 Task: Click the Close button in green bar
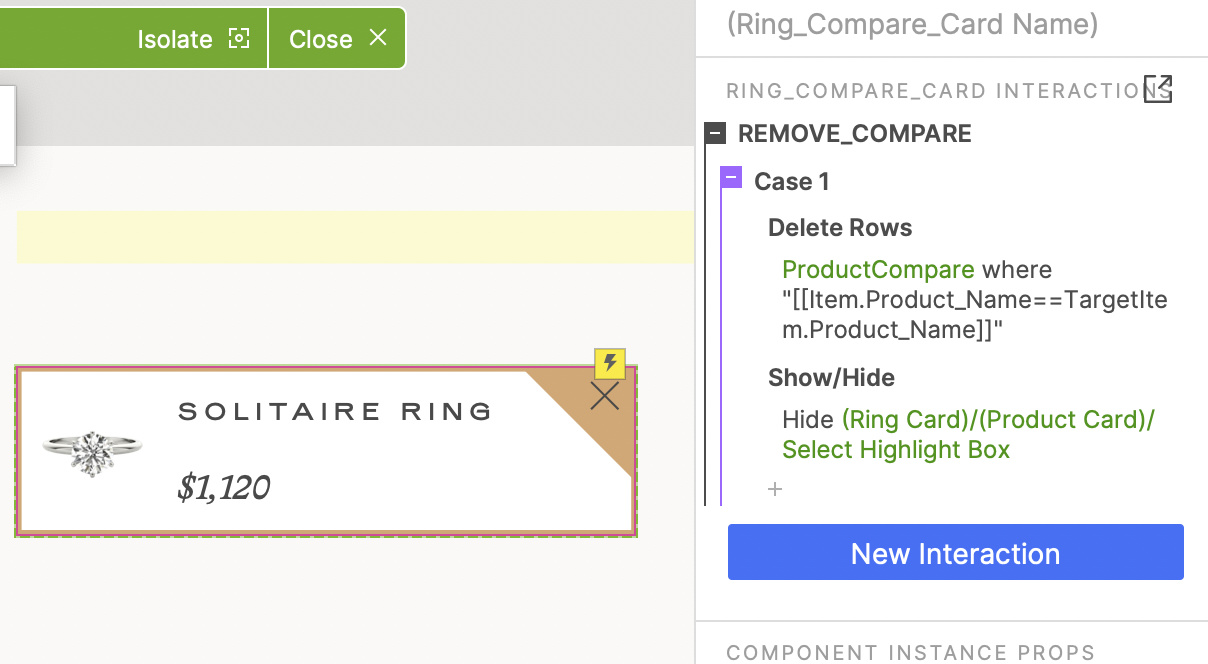click(x=337, y=39)
